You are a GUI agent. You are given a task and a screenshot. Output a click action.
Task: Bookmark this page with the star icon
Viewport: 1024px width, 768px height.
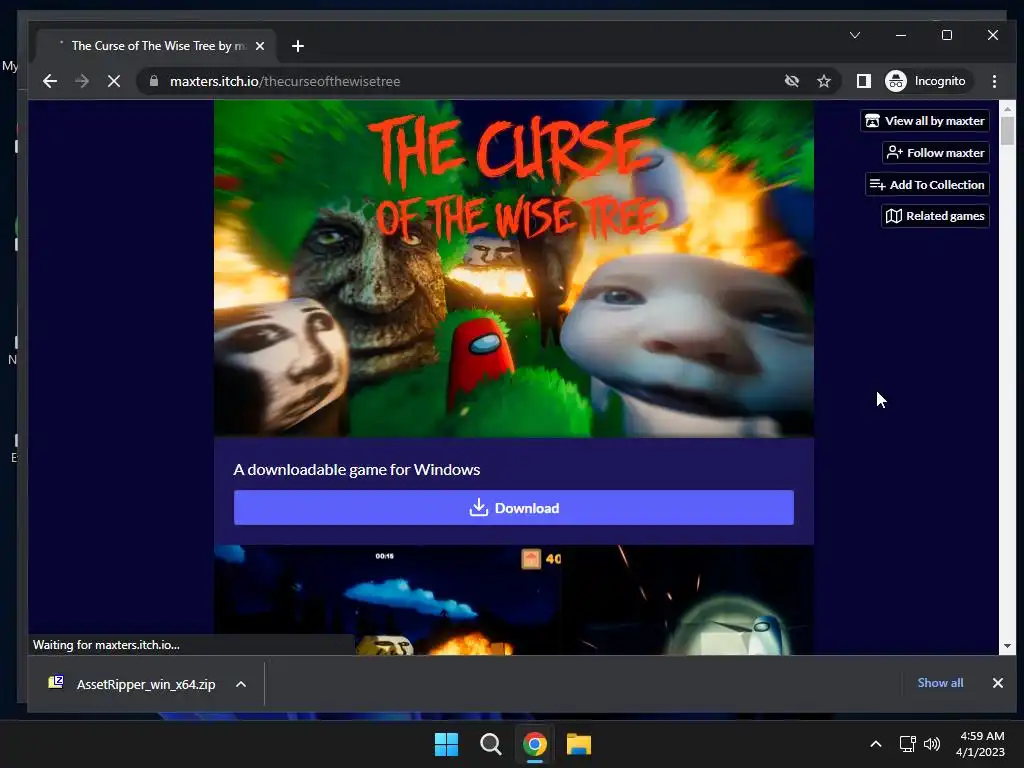pyautogui.click(x=824, y=81)
